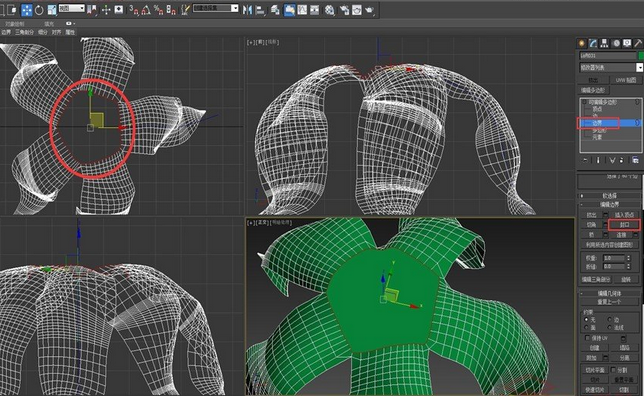The image size is (644, 396).
Task: Click the 利用所选内容创建图形 button
Action: click(609, 245)
